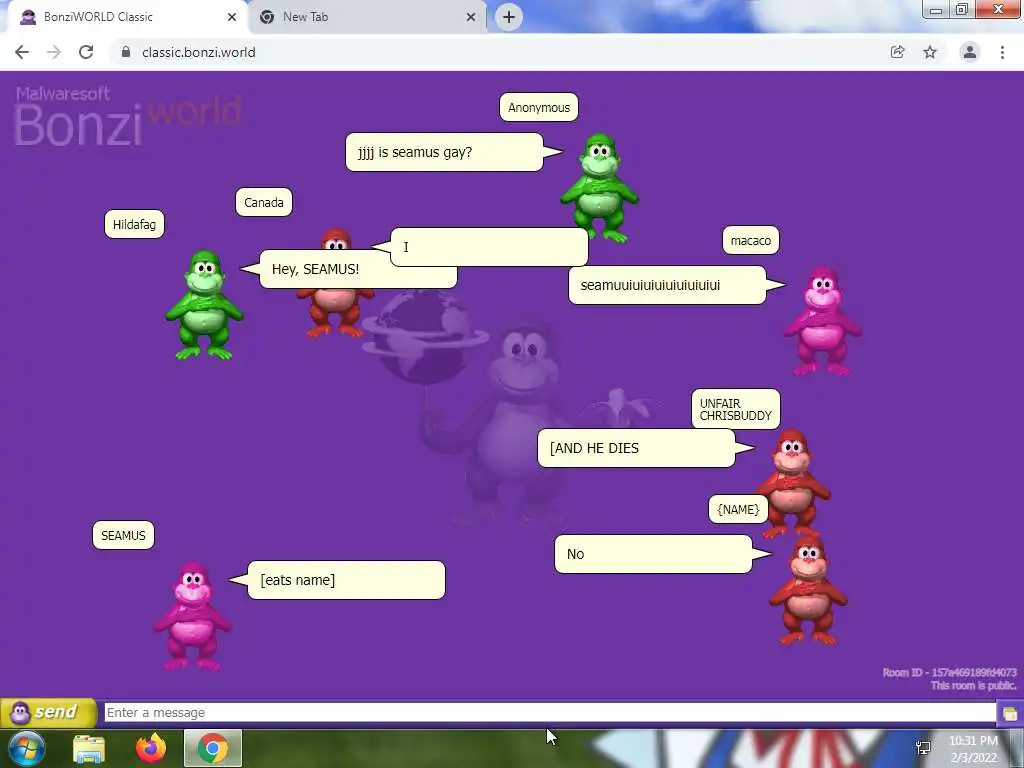Click the address bar URL classic.bonzi.world
This screenshot has width=1024, height=768.
click(x=199, y=52)
